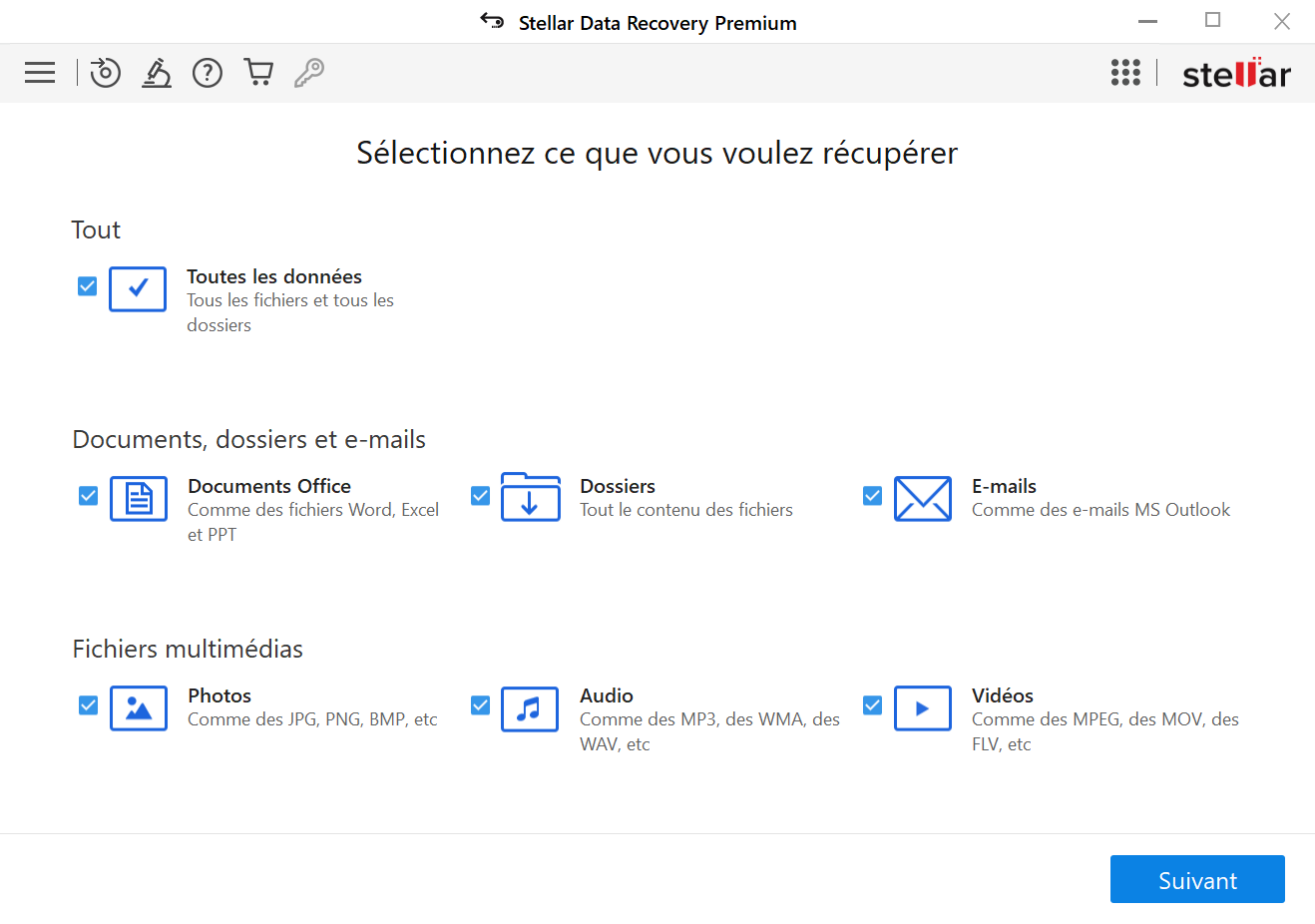Open the hamburger menu
The image size is (1315, 924).
click(39, 72)
